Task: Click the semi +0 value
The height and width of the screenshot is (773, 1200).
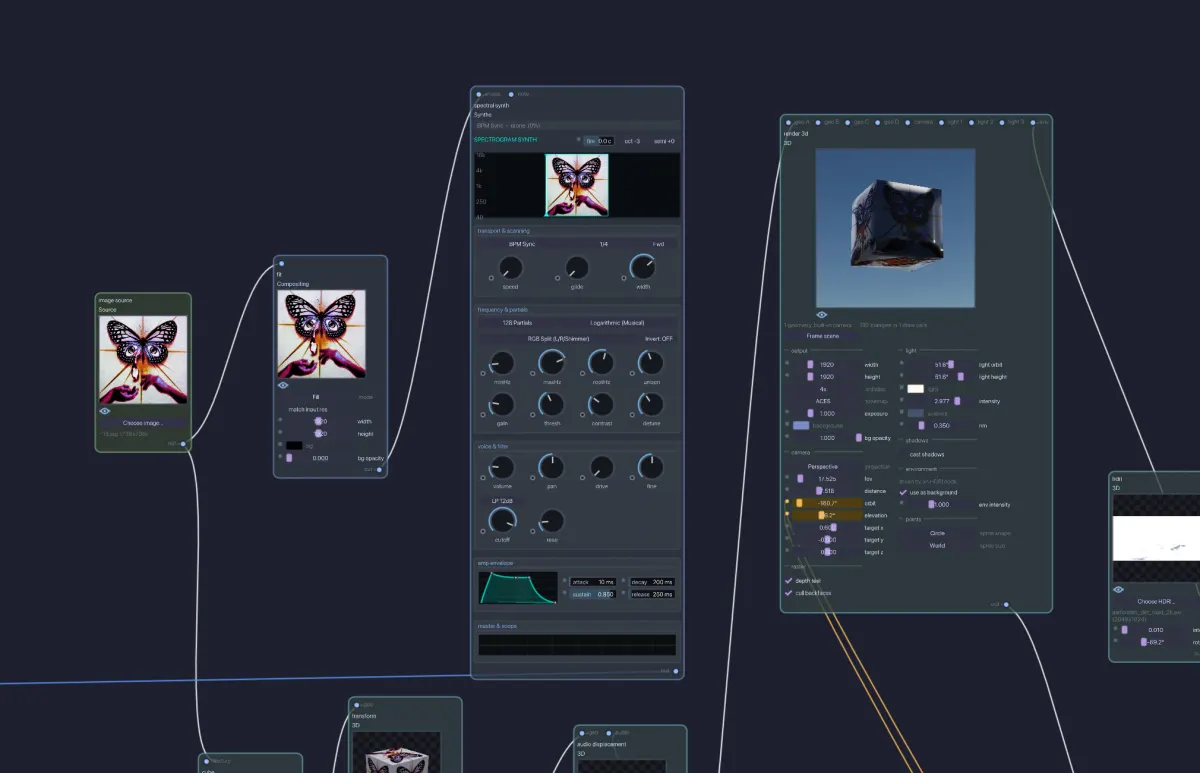Action: pos(664,141)
